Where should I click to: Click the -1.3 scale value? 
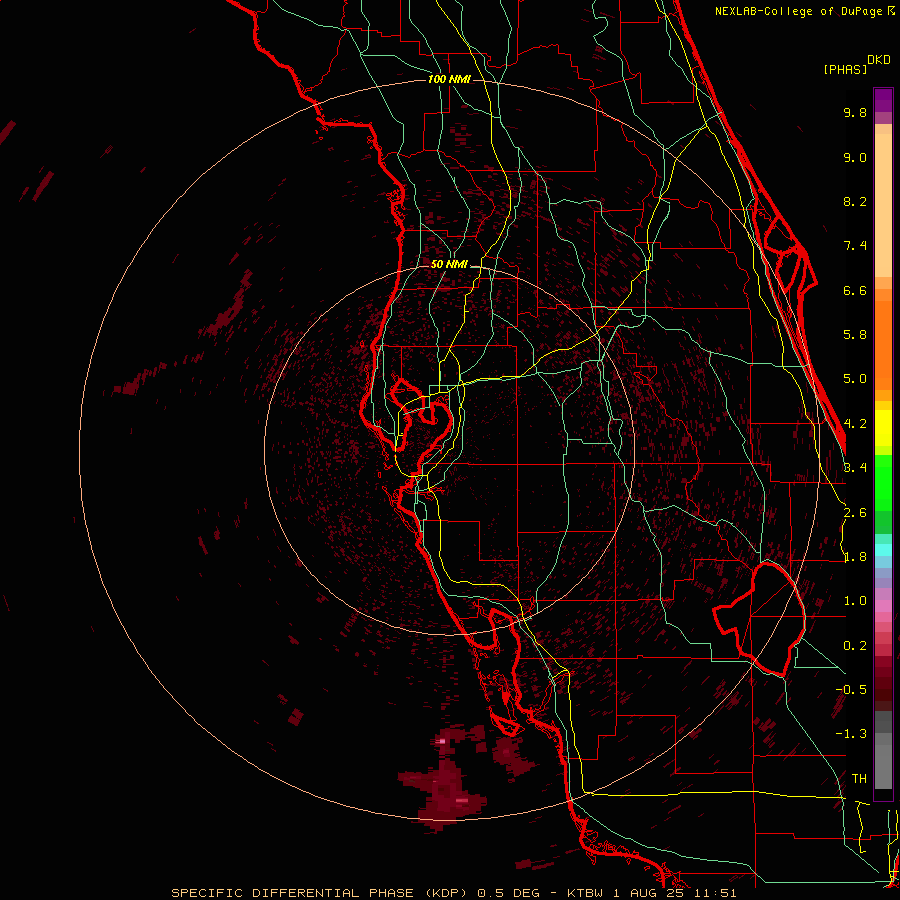point(851,734)
